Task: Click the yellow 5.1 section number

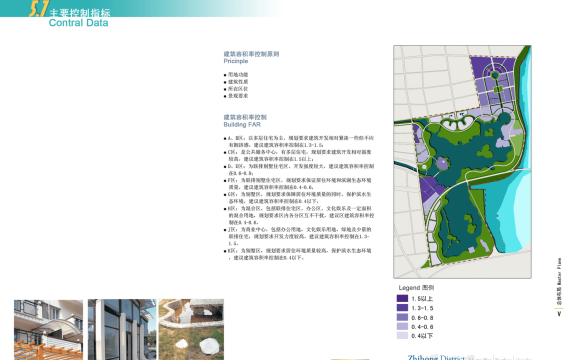Action: pyautogui.click(x=38, y=9)
